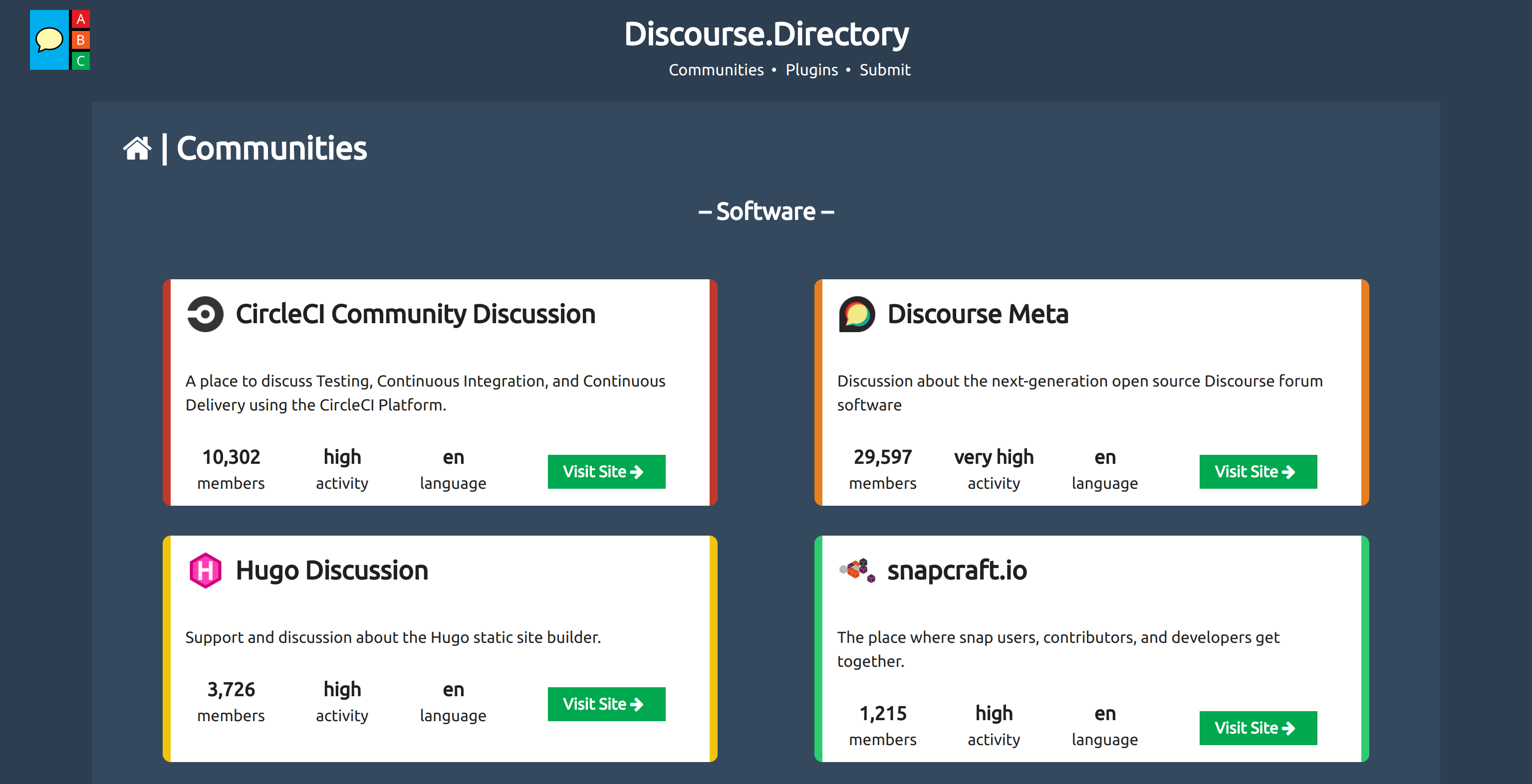The height and width of the screenshot is (784, 1532).
Task: Click the CircleCI Platform description text
Action: pyautogui.click(x=425, y=393)
